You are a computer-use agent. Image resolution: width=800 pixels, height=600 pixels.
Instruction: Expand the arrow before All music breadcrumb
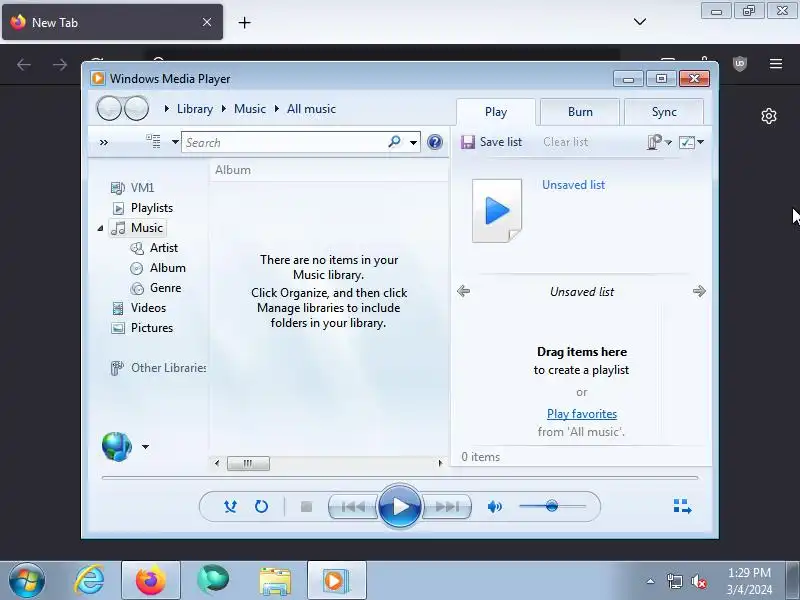pyautogui.click(x=277, y=109)
